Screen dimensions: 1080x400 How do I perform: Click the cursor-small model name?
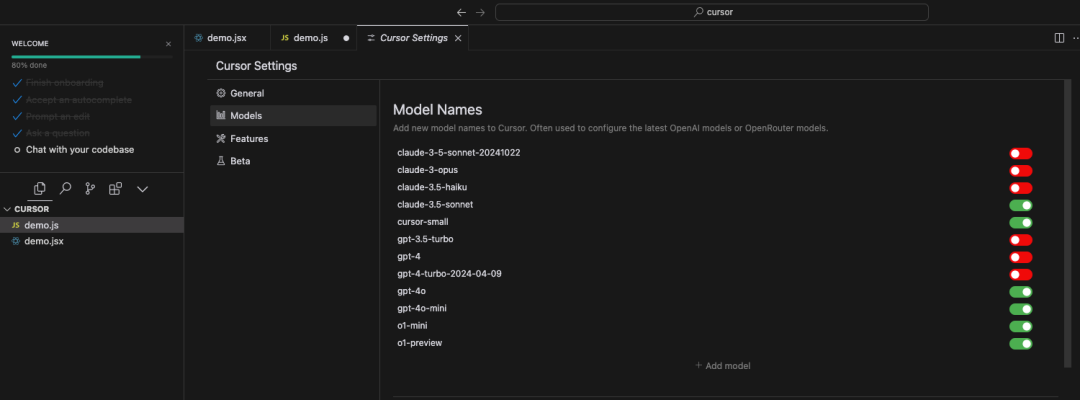424,222
